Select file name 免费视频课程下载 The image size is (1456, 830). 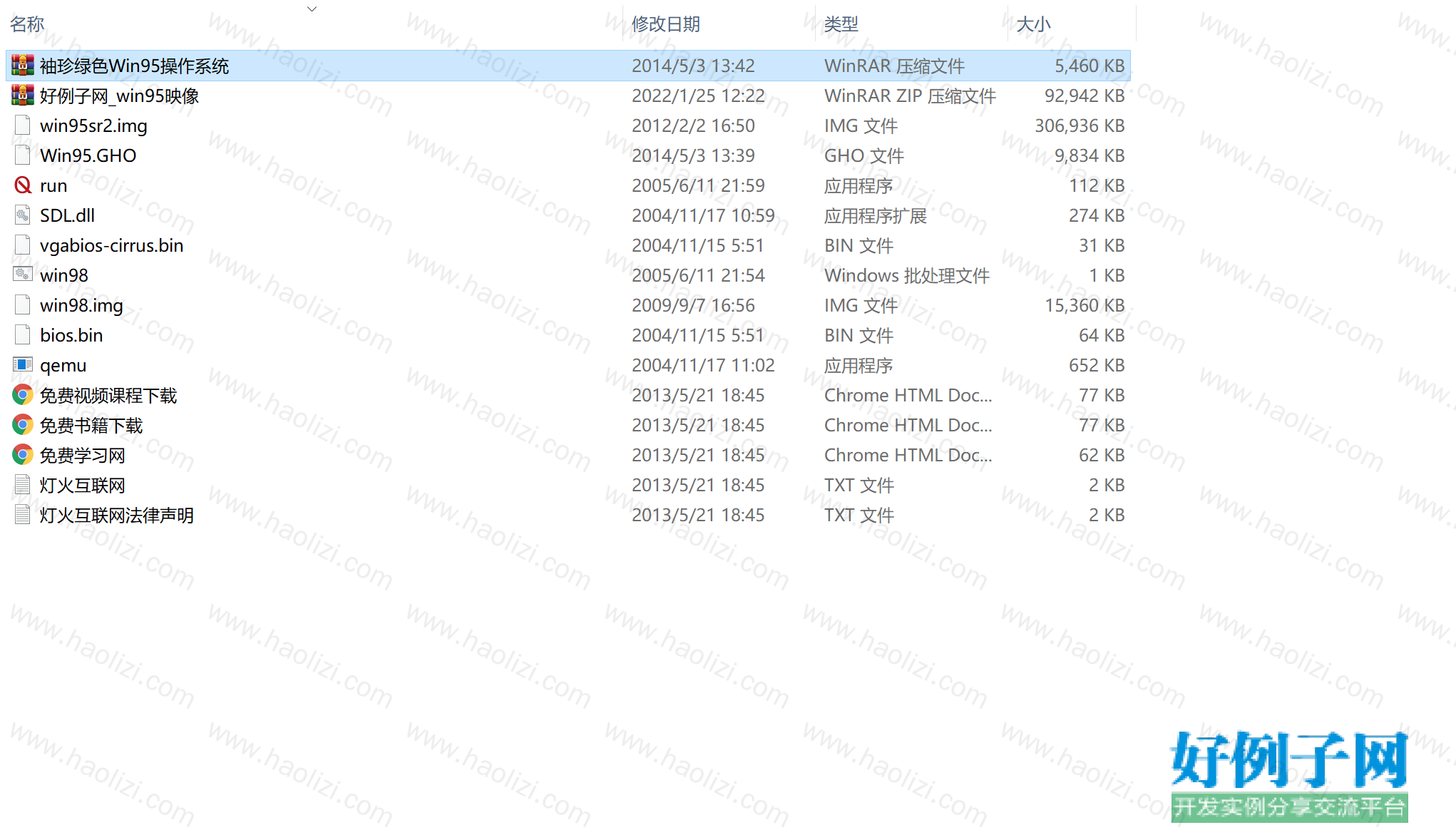[108, 396]
